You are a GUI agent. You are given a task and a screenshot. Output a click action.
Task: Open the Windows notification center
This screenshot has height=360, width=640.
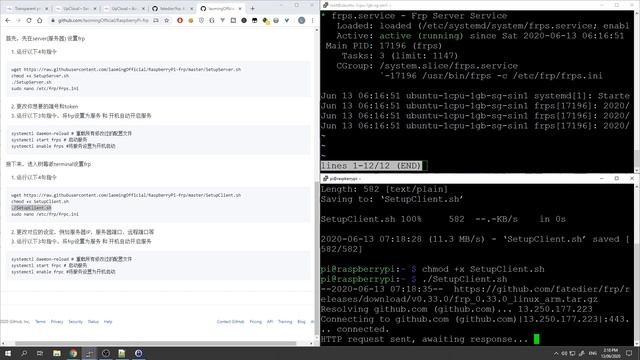tap(629, 353)
